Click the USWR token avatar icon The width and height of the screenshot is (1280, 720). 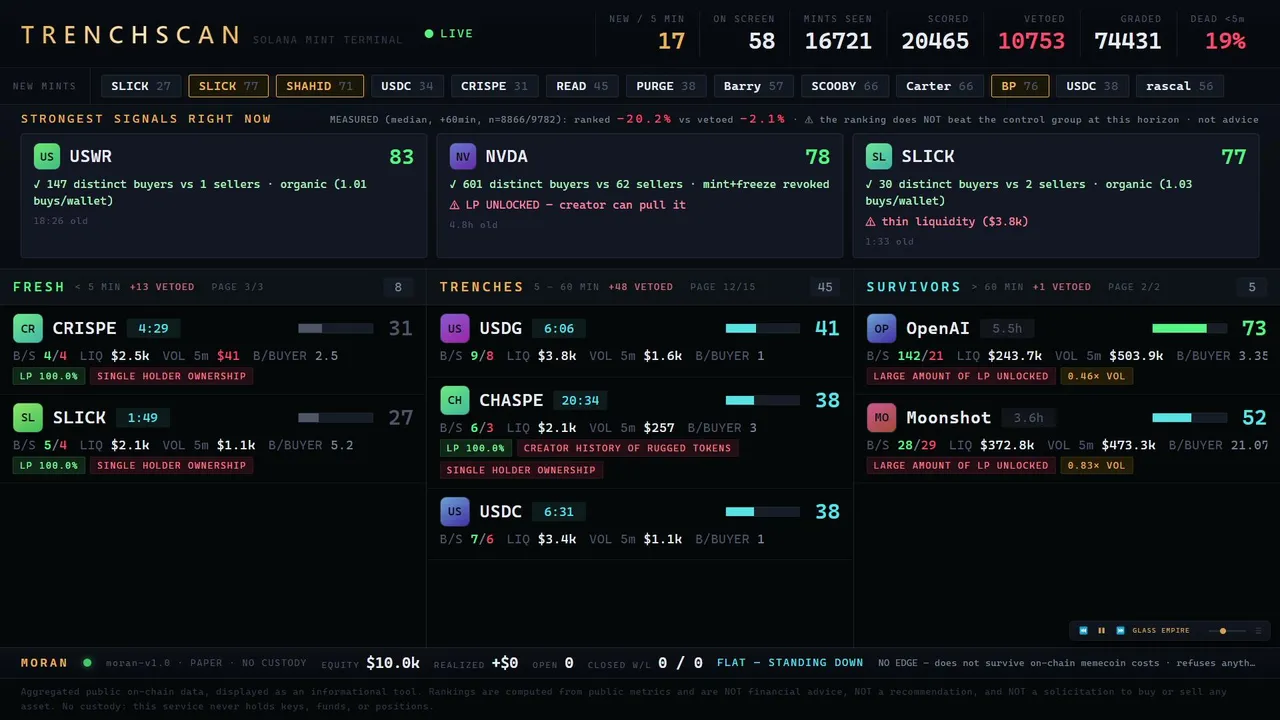pos(47,156)
